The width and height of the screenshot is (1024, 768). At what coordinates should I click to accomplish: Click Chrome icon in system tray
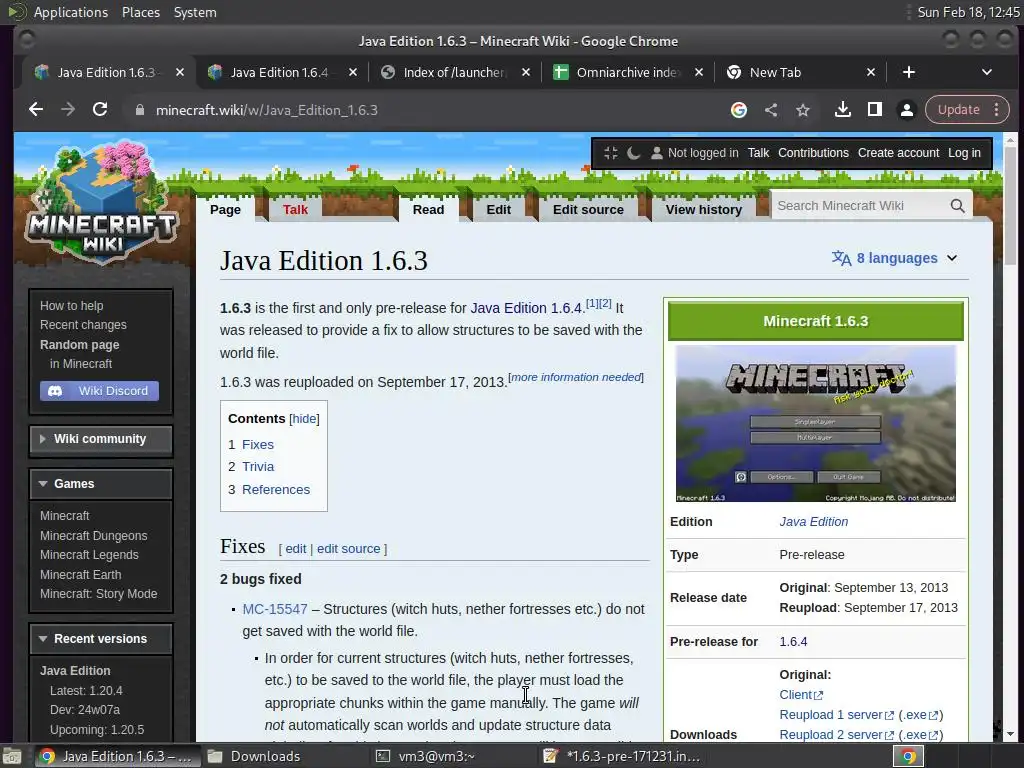(908, 756)
